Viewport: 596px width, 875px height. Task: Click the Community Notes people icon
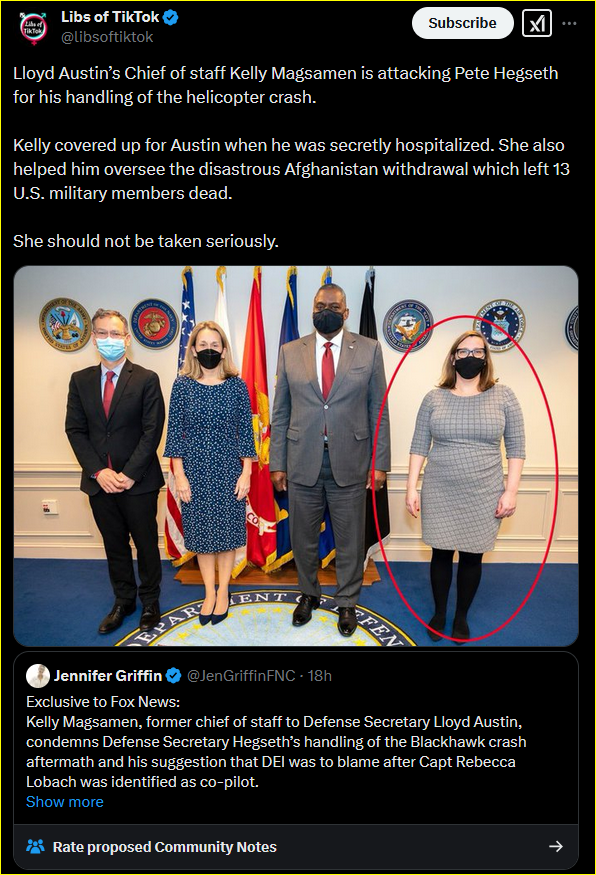coord(35,847)
